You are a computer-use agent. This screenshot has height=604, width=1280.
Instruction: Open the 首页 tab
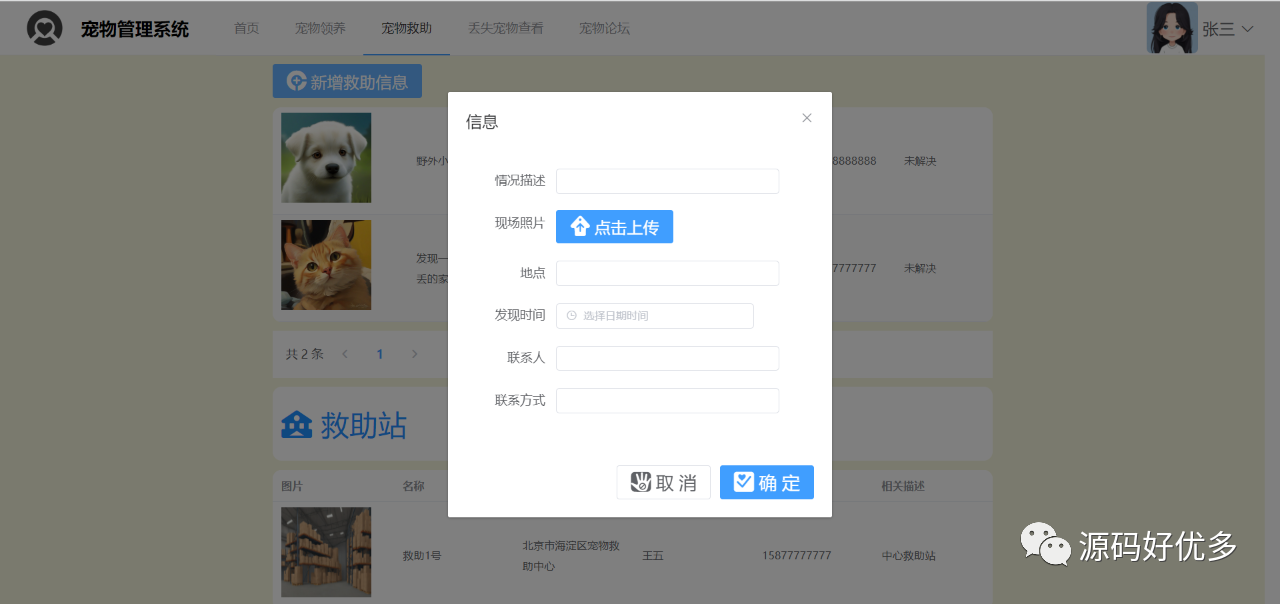click(x=247, y=28)
